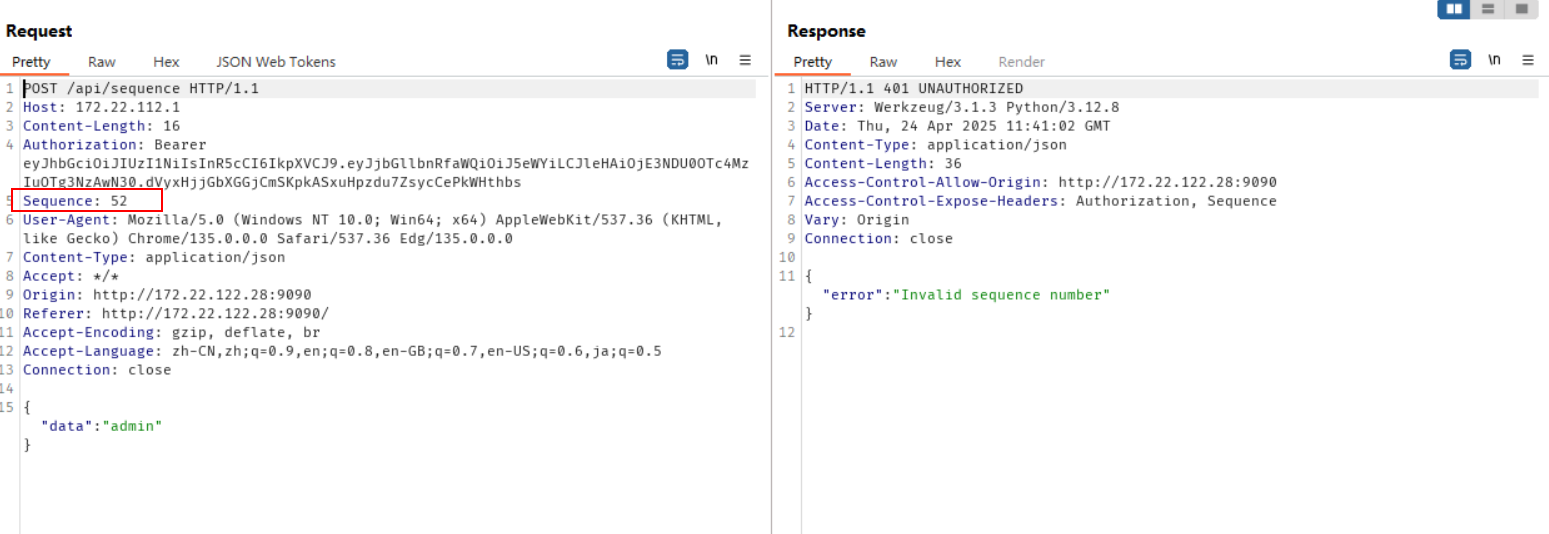Click the Date response header

click(x=957, y=126)
